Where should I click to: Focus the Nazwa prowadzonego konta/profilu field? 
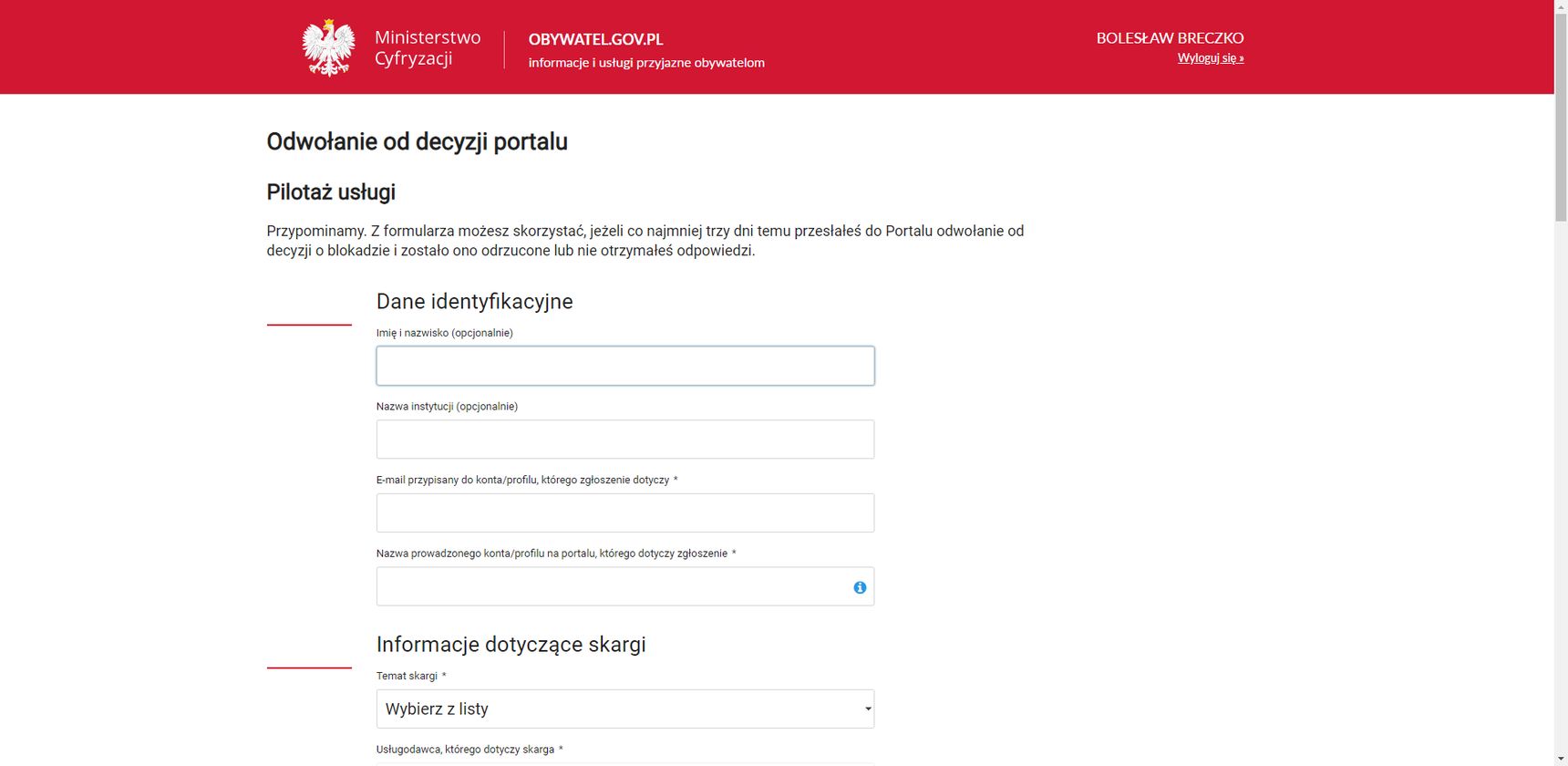point(625,586)
